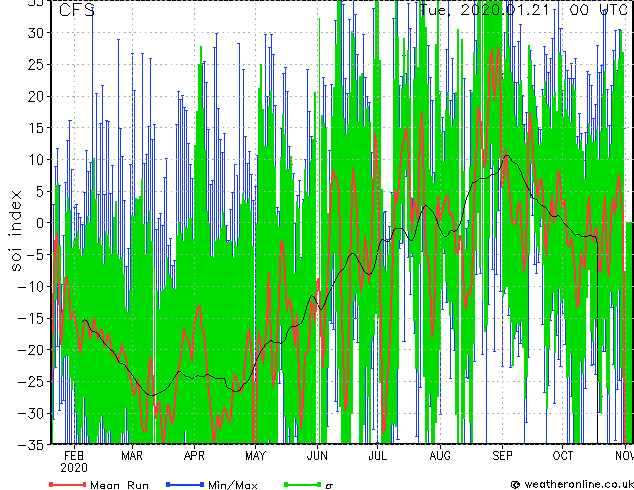Click the '-25' y-axis tick label
Screen dimensions: 634x490
[31, 382]
